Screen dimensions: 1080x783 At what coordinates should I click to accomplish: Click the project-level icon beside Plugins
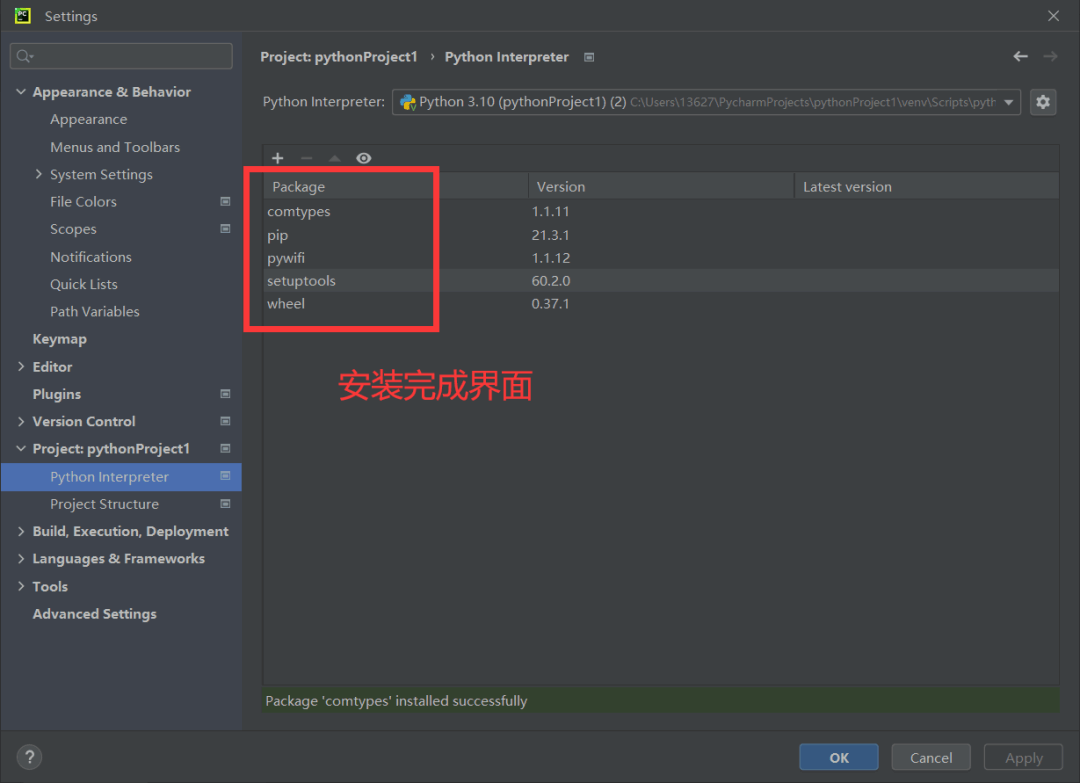pos(225,394)
